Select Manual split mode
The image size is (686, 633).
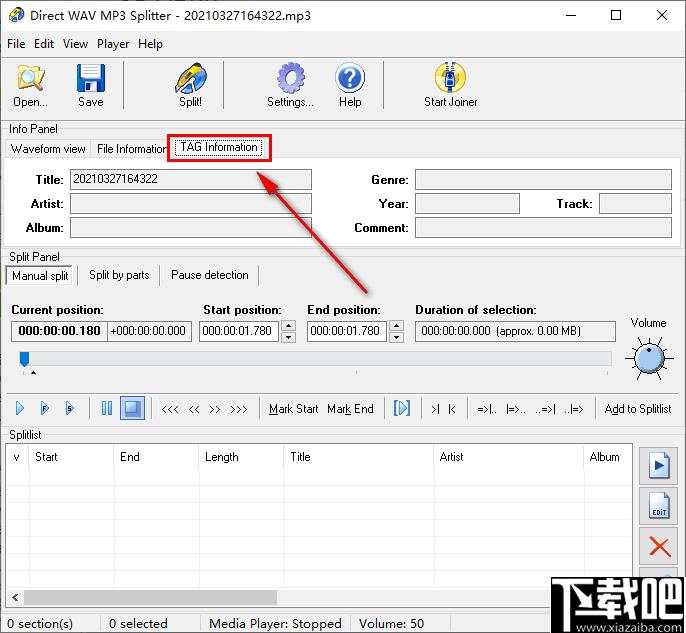pos(40,276)
